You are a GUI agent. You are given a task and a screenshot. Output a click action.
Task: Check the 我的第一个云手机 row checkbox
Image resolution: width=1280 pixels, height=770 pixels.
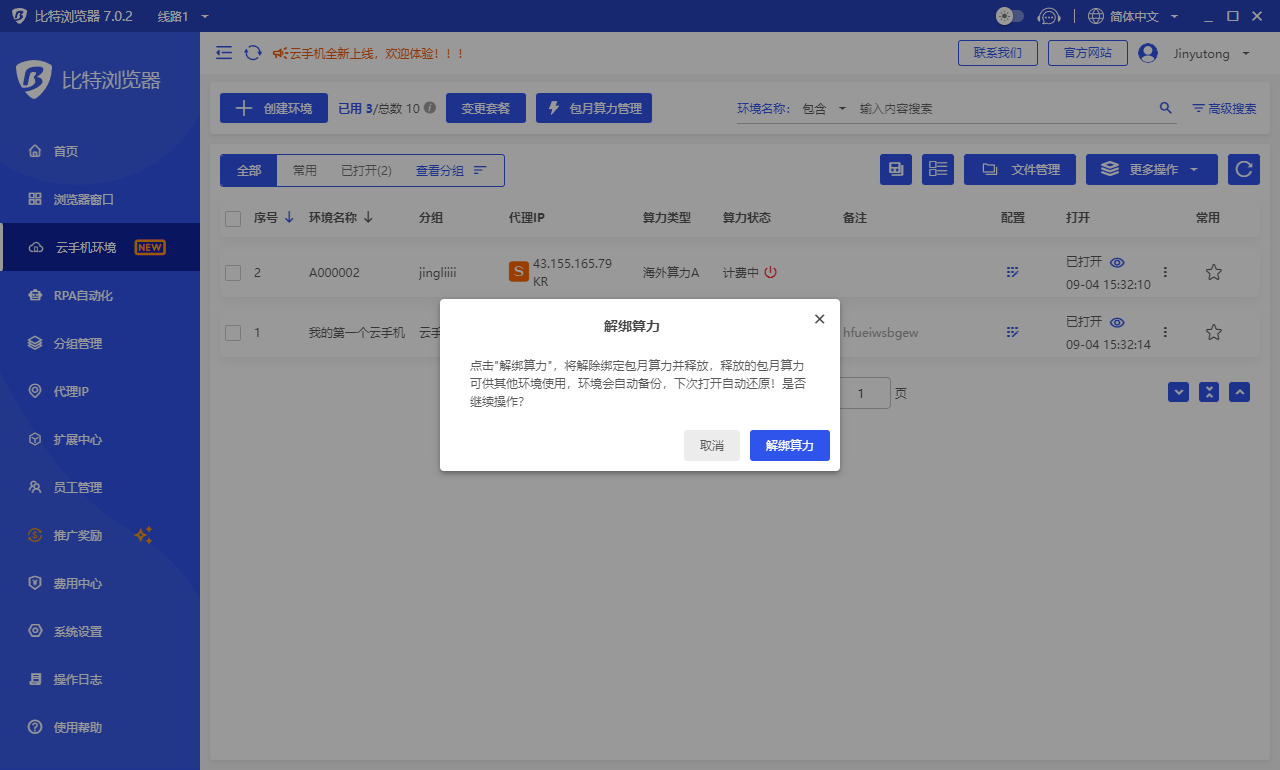(233, 332)
